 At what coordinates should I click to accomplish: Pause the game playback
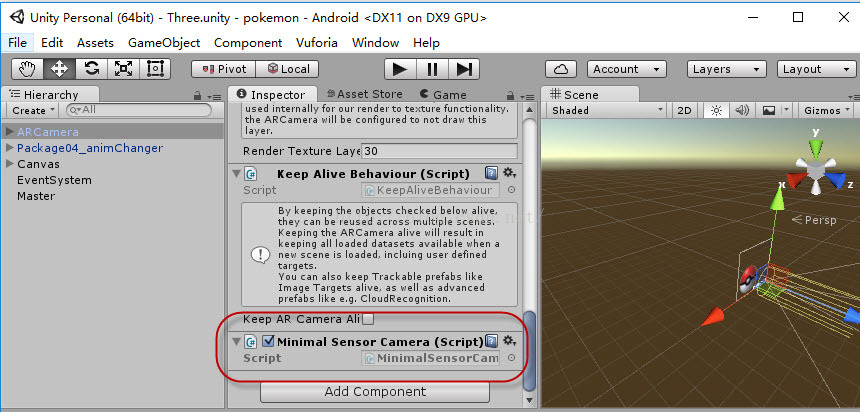432,69
